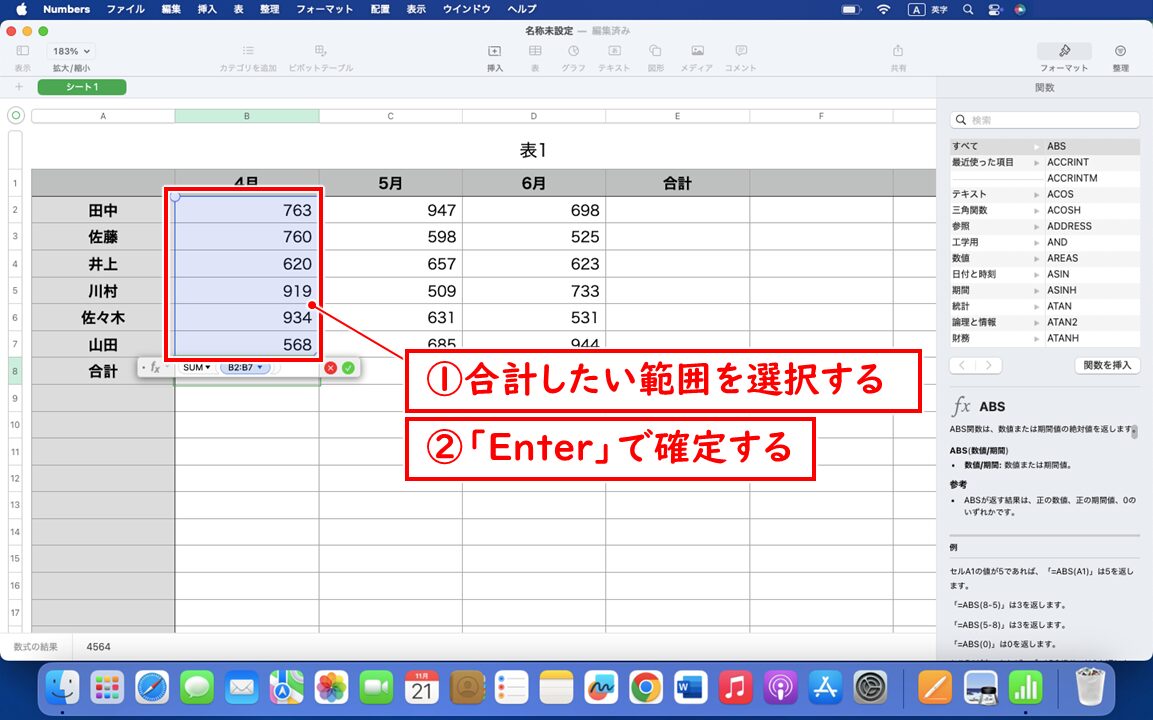The height and width of the screenshot is (720, 1153).
Task: Click the 関数を挿入 button
Action: point(1106,364)
